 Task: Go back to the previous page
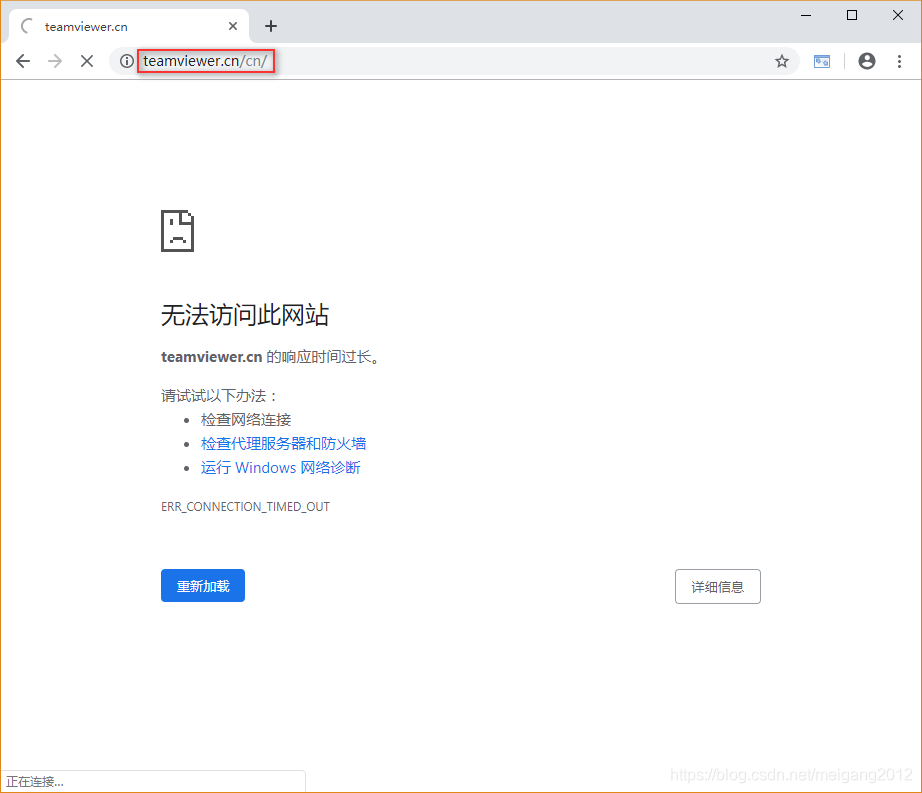coord(23,61)
